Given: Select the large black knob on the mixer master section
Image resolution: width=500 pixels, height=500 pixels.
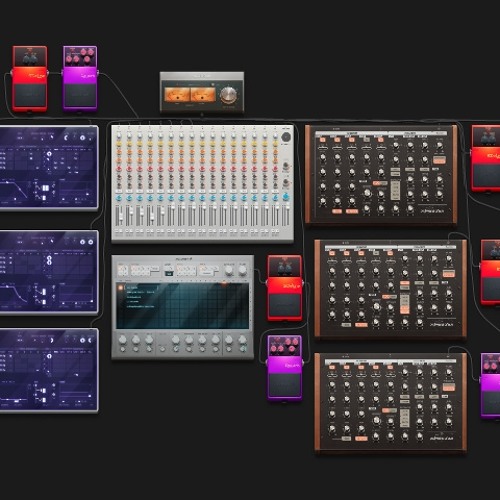Looking at the screenshot, I should (286, 137).
